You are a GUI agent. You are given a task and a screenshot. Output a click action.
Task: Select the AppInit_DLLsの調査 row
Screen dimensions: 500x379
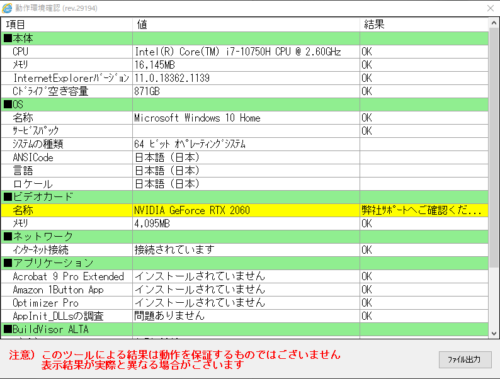[x=245, y=316]
